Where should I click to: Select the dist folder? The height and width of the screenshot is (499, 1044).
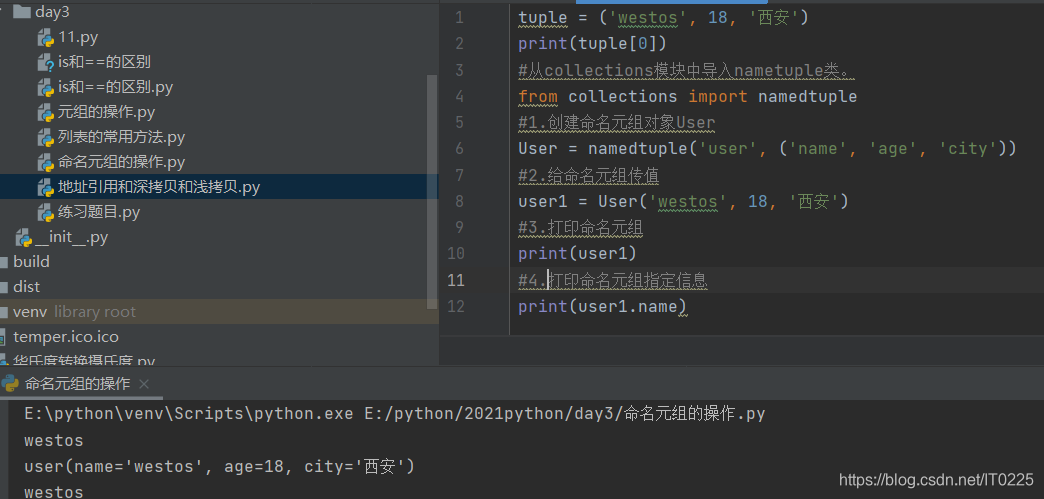click(27, 286)
